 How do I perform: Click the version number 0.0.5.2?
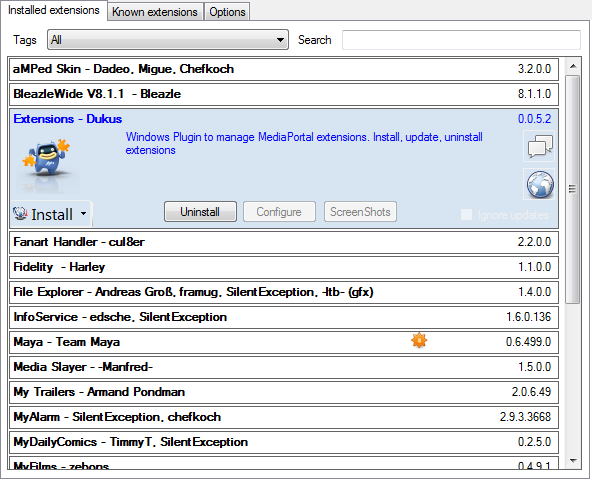point(534,119)
